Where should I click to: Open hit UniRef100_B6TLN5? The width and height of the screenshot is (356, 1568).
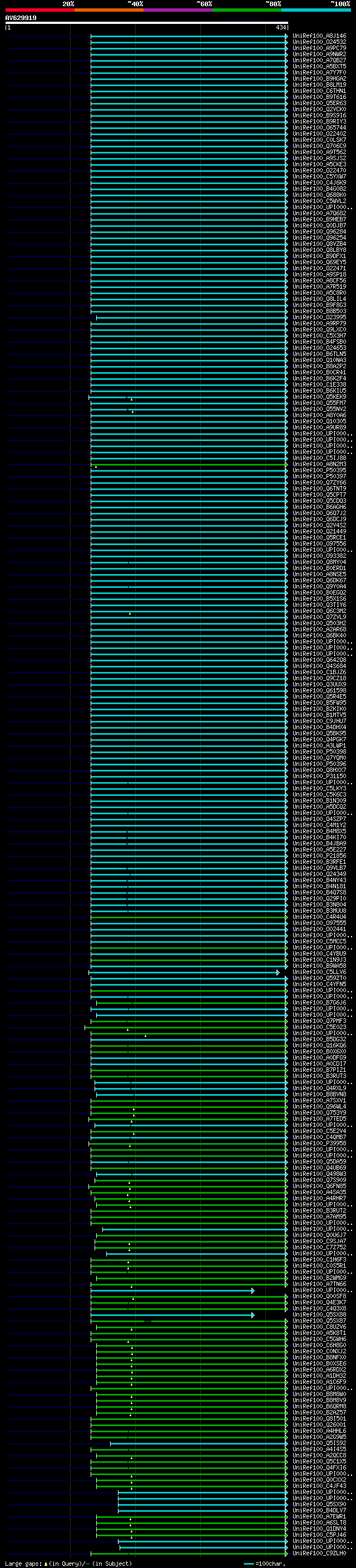319,354
